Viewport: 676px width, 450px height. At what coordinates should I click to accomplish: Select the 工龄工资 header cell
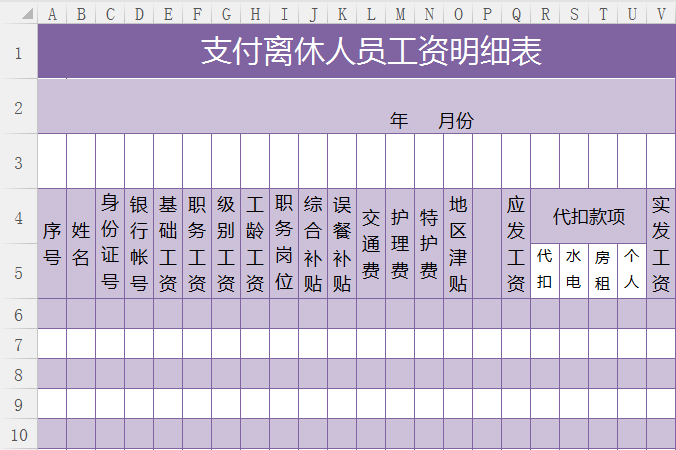click(255, 243)
